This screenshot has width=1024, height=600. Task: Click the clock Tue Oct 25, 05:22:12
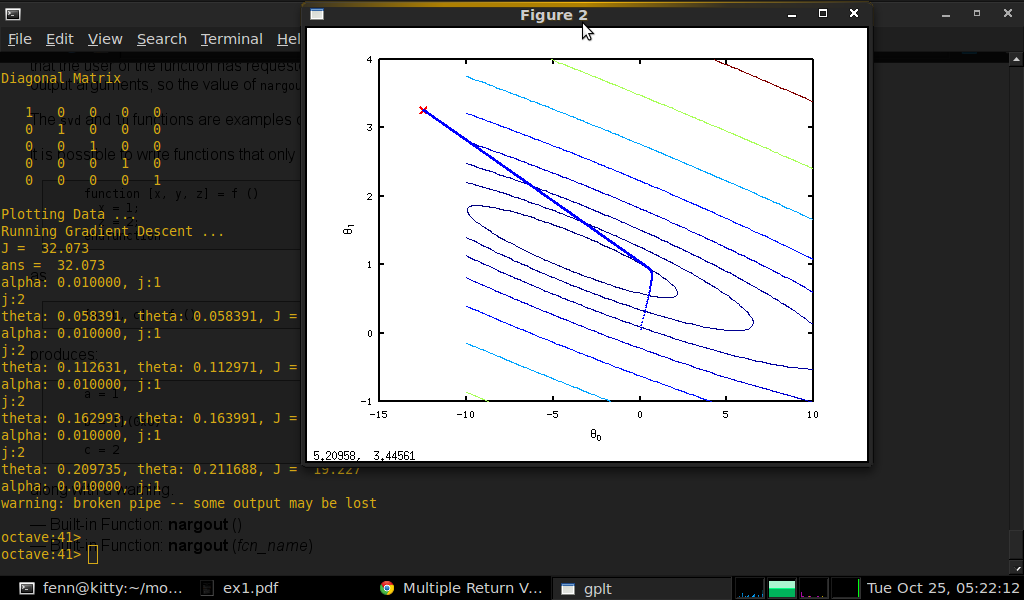click(943, 588)
